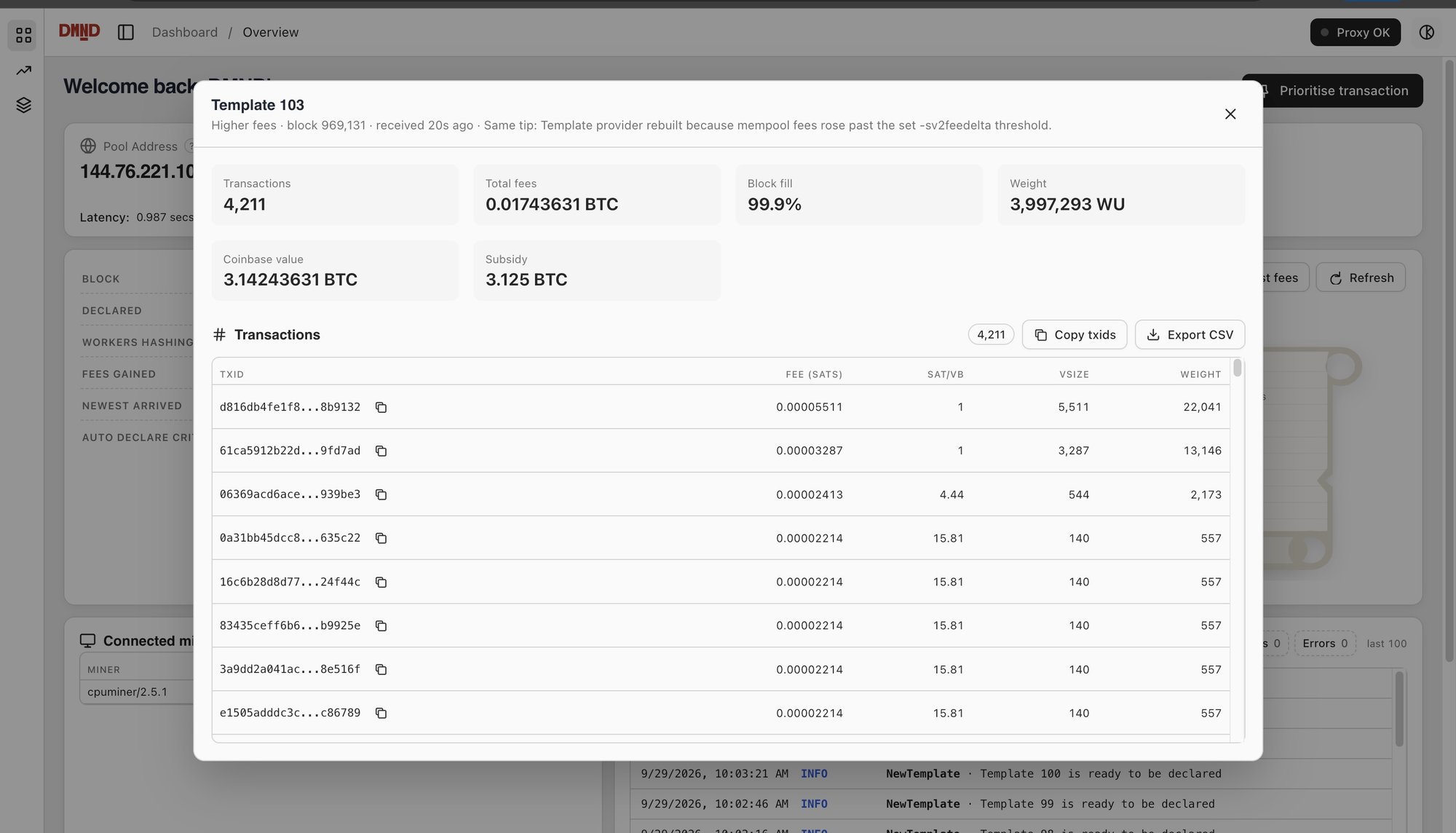The width and height of the screenshot is (1456, 833).
Task: Copy txid 06369acd6ace...939be3
Action: (x=381, y=494)
